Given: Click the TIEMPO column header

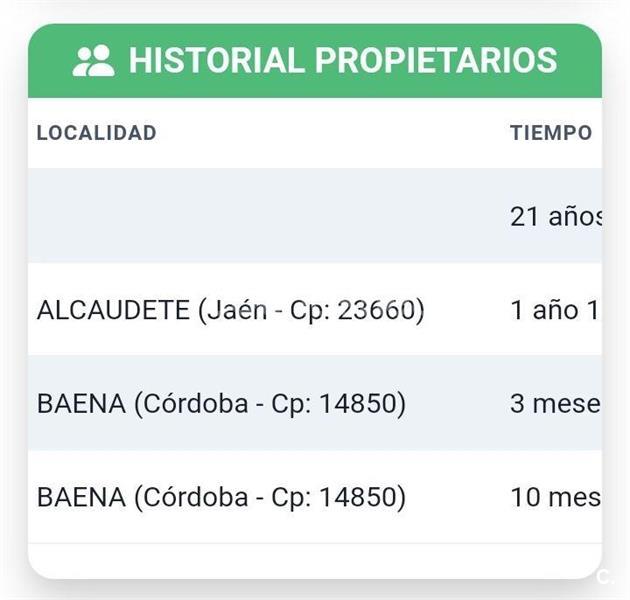Looking at the screenshot, I should tap(551, 133).
